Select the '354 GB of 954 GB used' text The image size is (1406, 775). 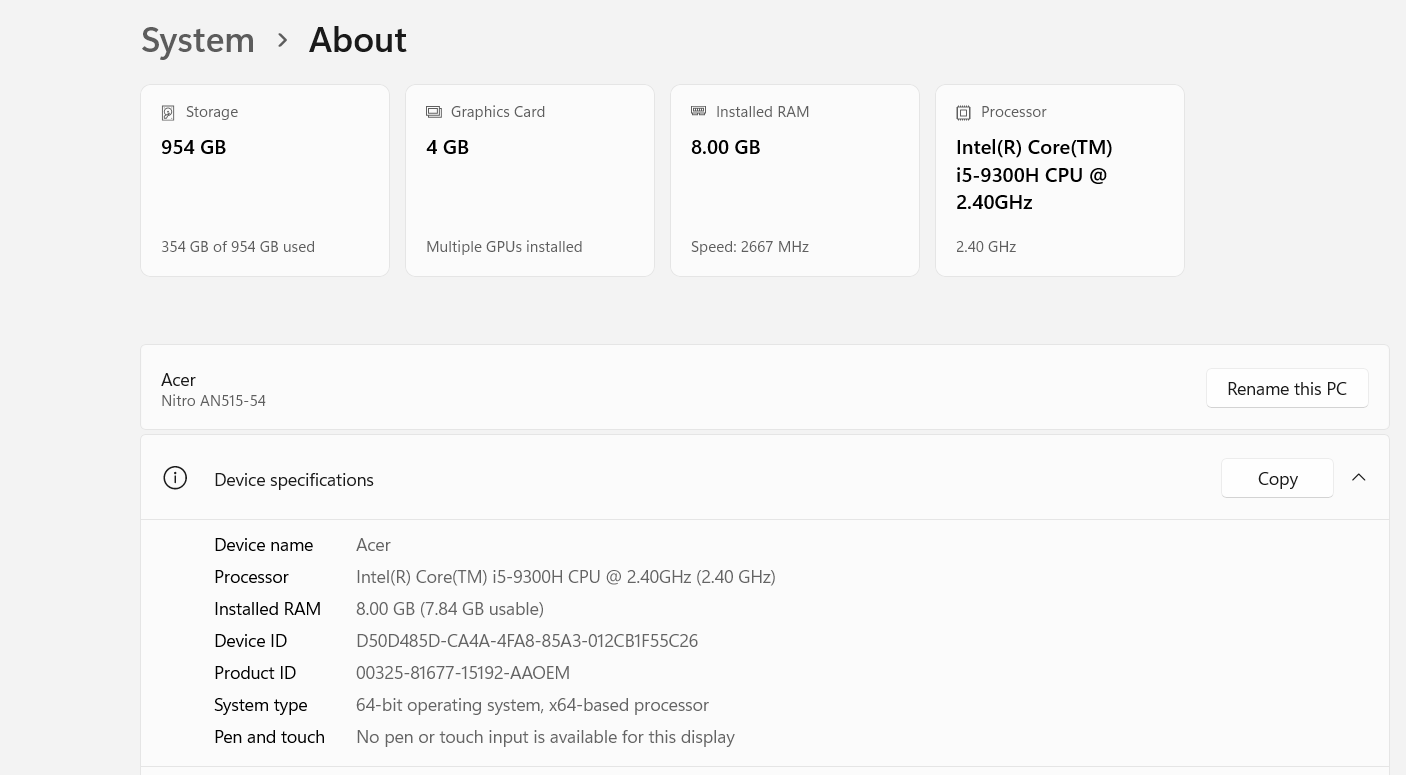pos(238,247)
